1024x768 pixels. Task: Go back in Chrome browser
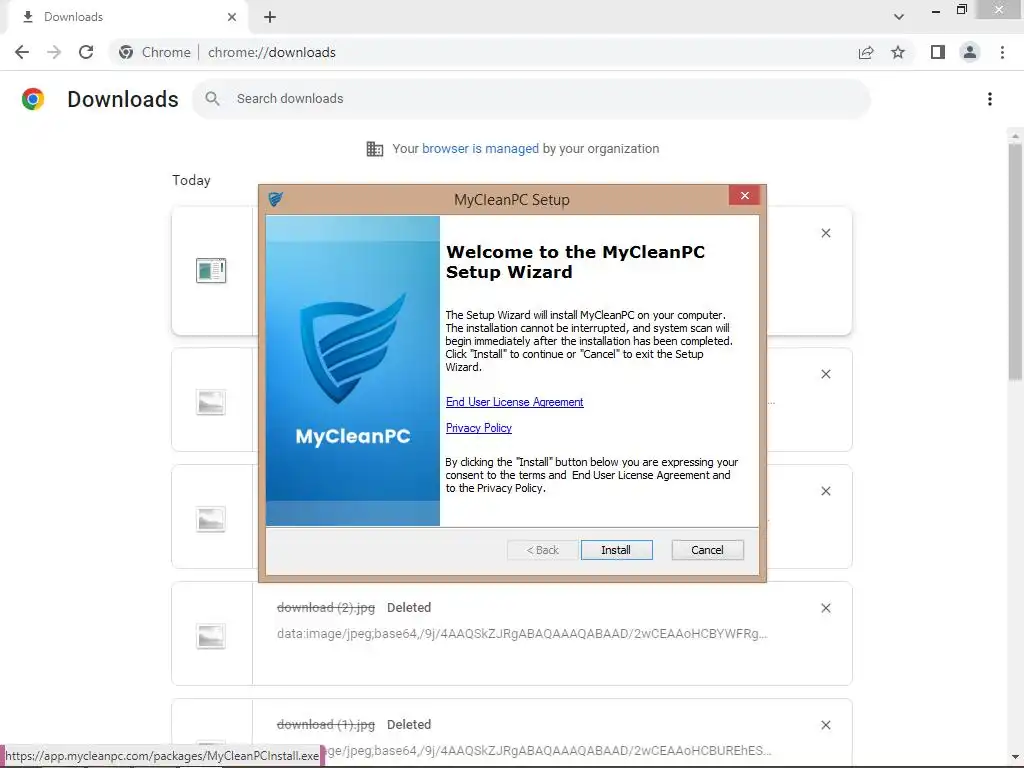pos(22,52)
